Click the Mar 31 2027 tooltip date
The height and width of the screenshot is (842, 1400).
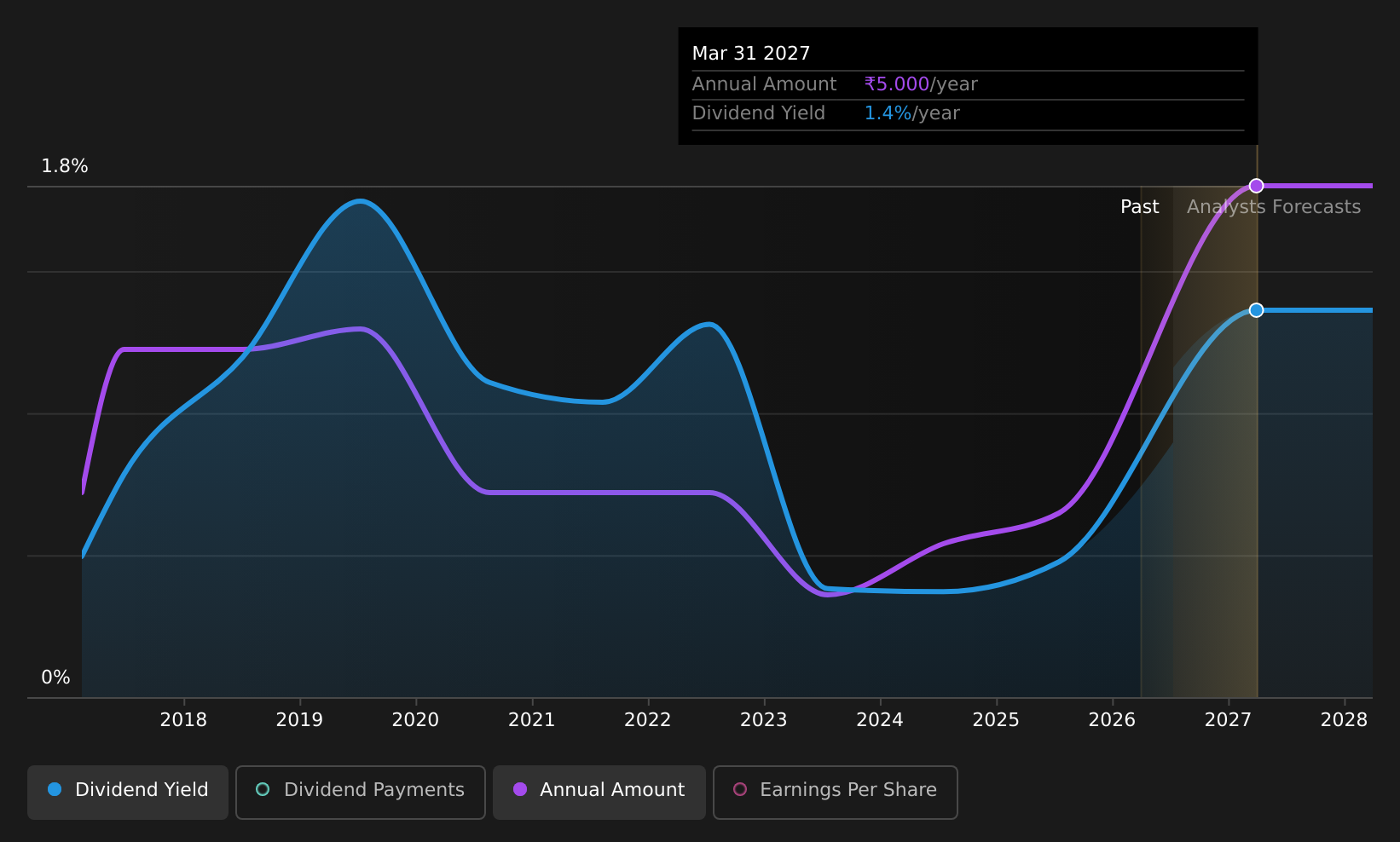coord(751,54)
